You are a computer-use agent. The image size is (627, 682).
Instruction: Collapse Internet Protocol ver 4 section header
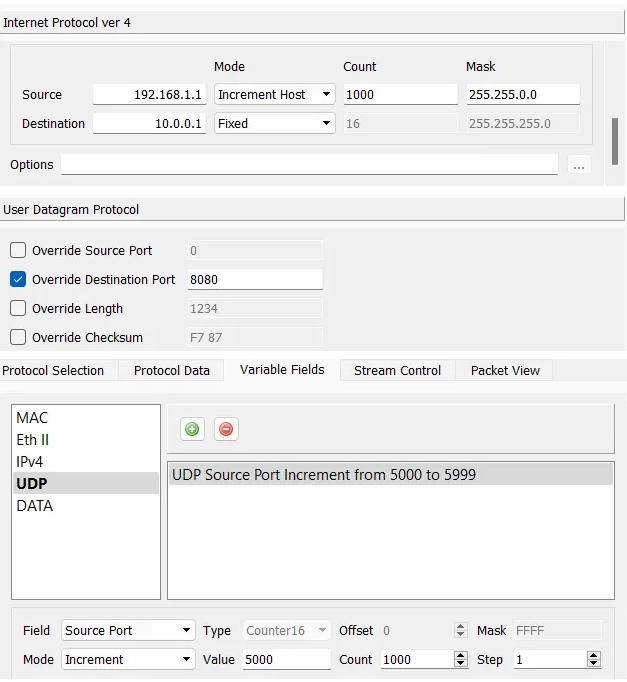click(312, 23)
